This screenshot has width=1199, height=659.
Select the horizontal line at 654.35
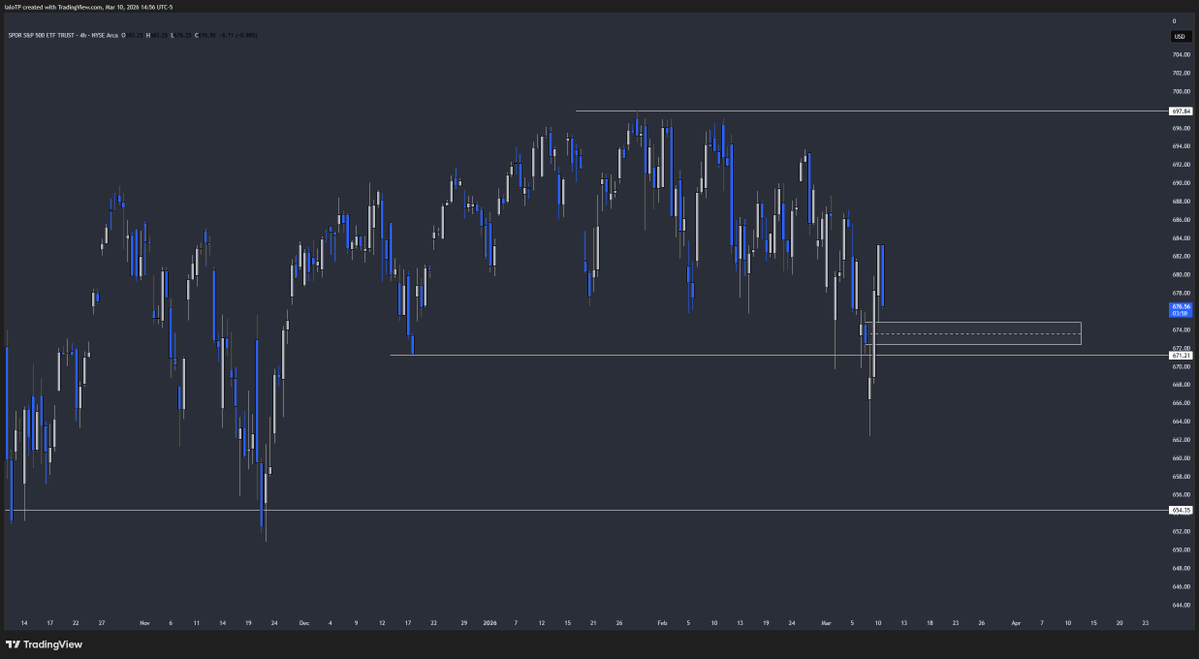587,510
